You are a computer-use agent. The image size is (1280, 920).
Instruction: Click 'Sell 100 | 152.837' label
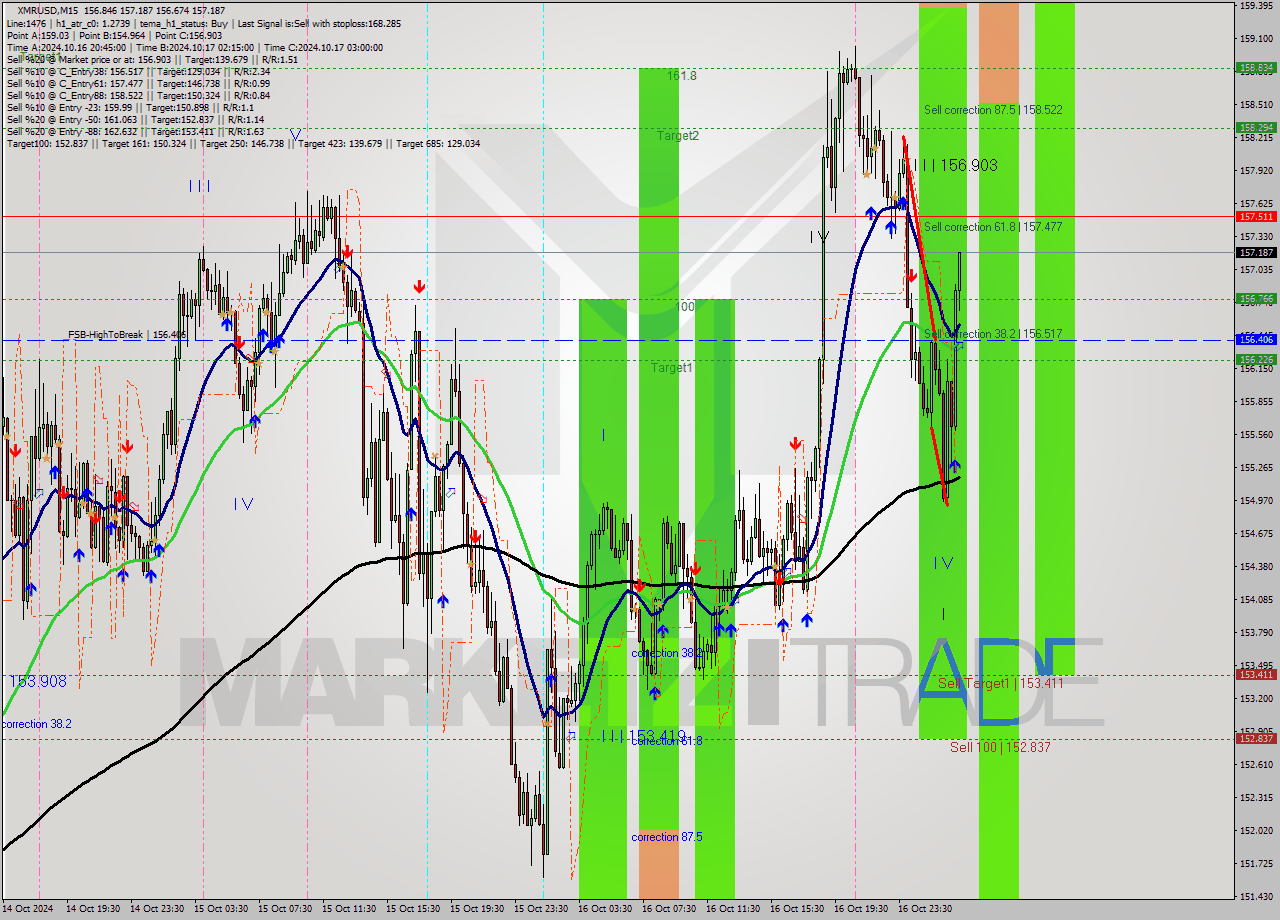[1000, 747]
